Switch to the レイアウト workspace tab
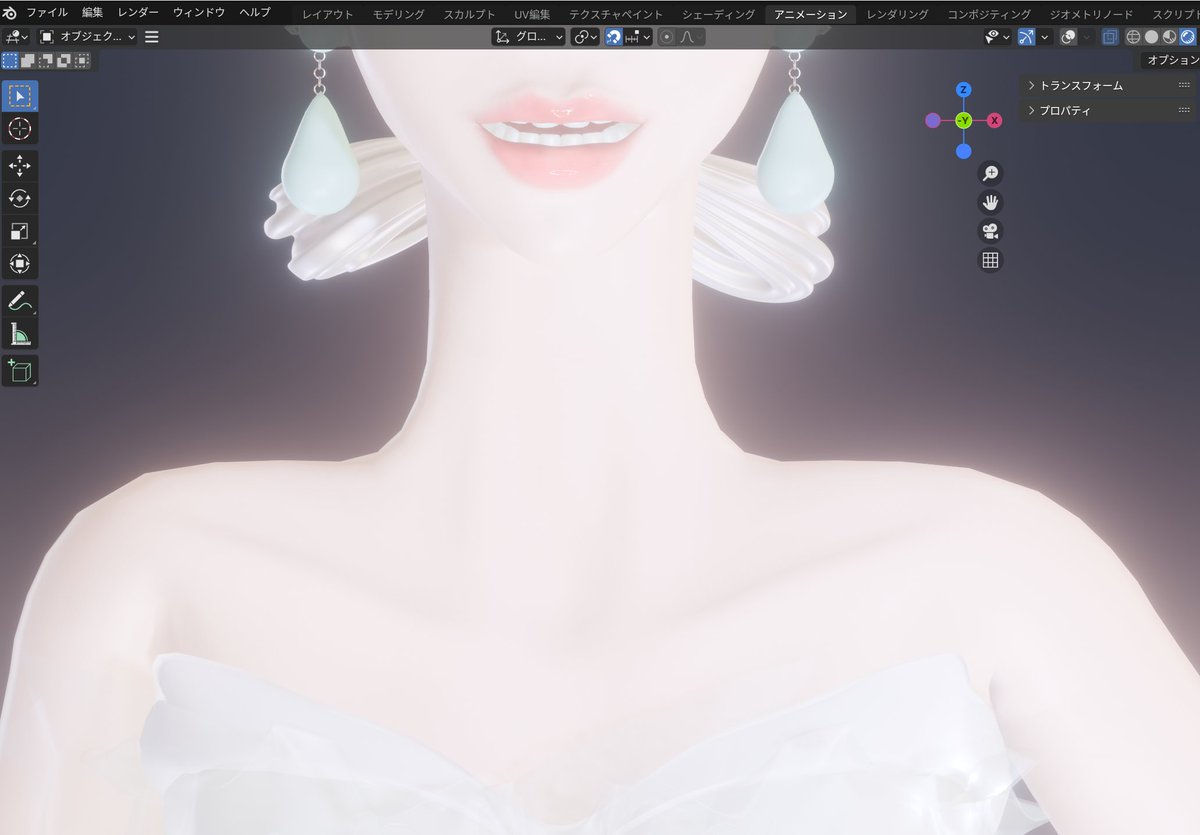The image size is (1200, 835). pos(328,14)
